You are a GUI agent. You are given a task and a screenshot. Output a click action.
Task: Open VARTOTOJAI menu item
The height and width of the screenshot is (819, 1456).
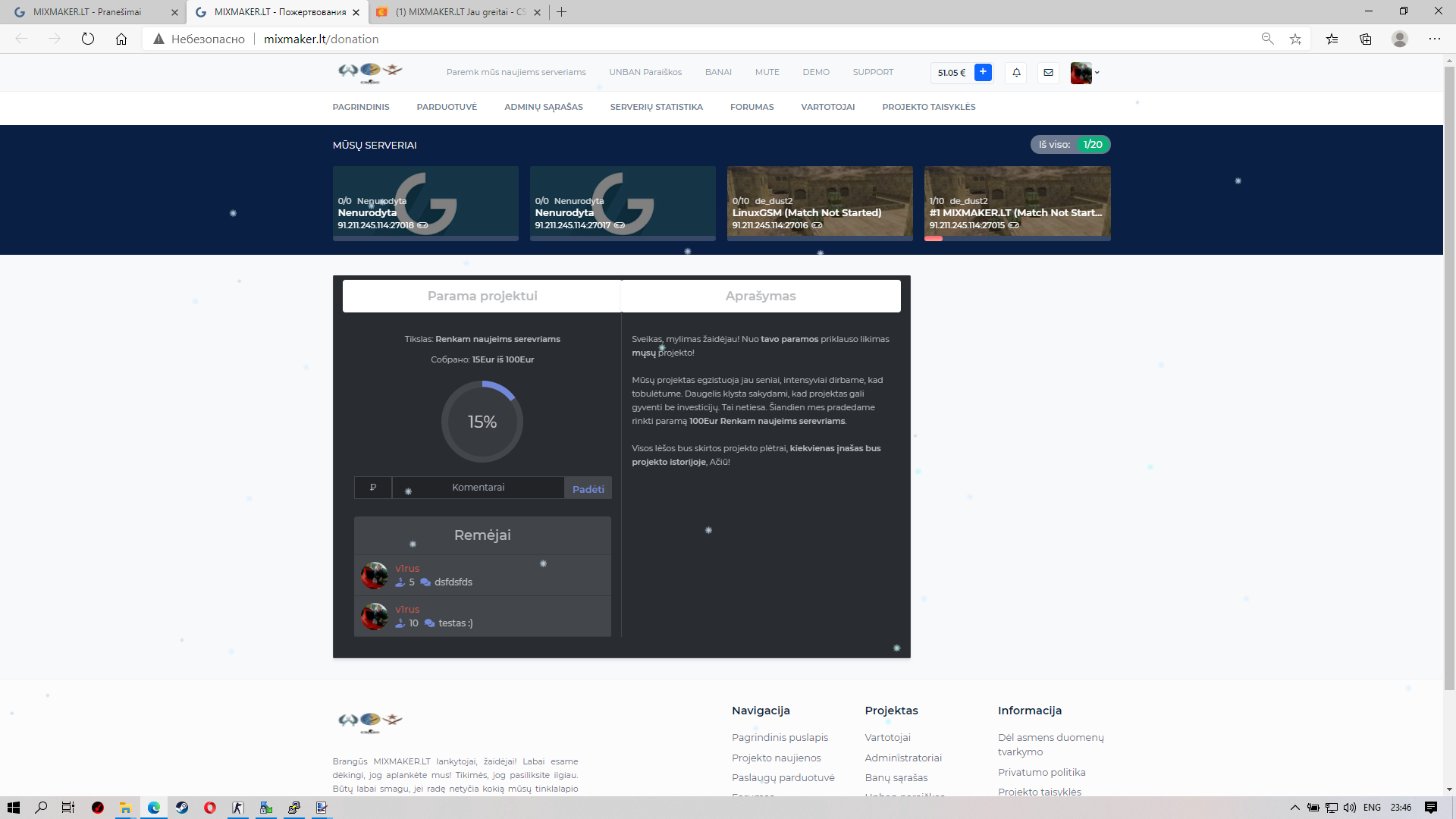tap(828, 107)
